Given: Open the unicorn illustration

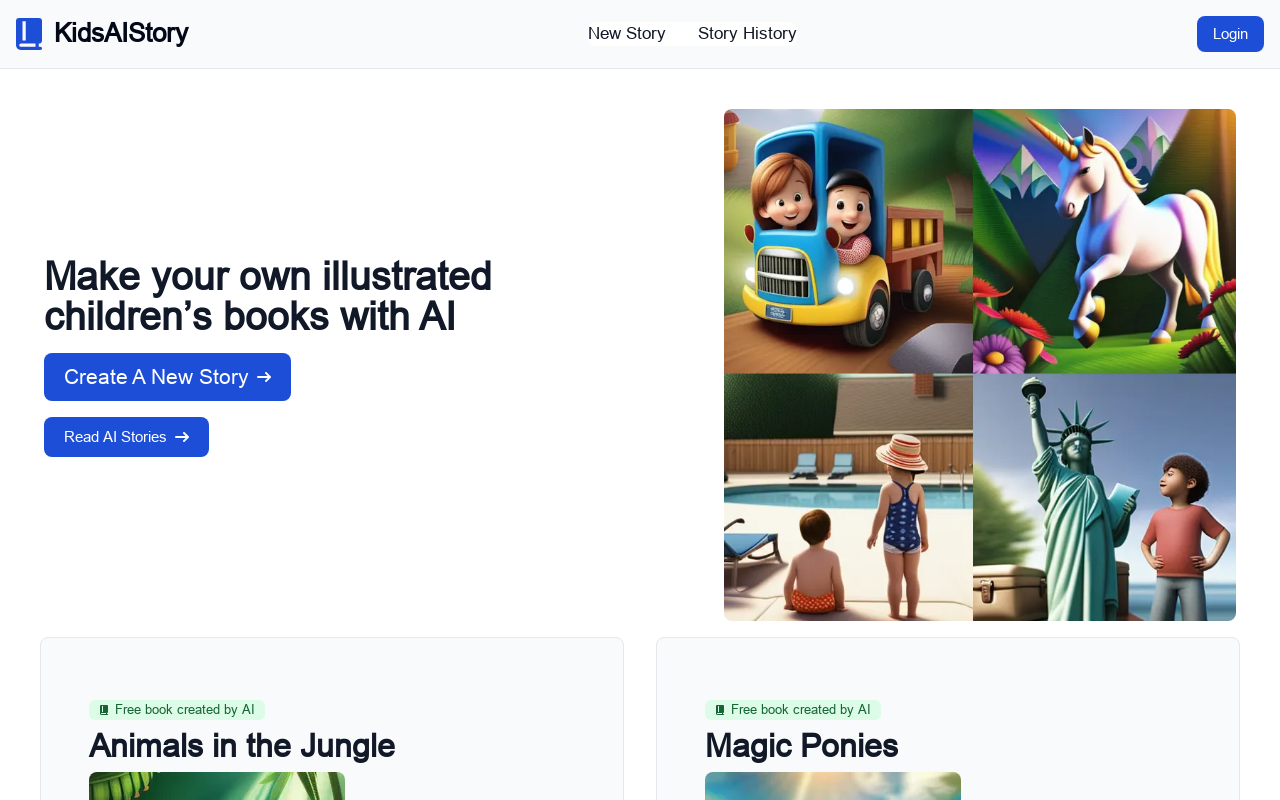Looking at the screenshot, I should 1104,241.
